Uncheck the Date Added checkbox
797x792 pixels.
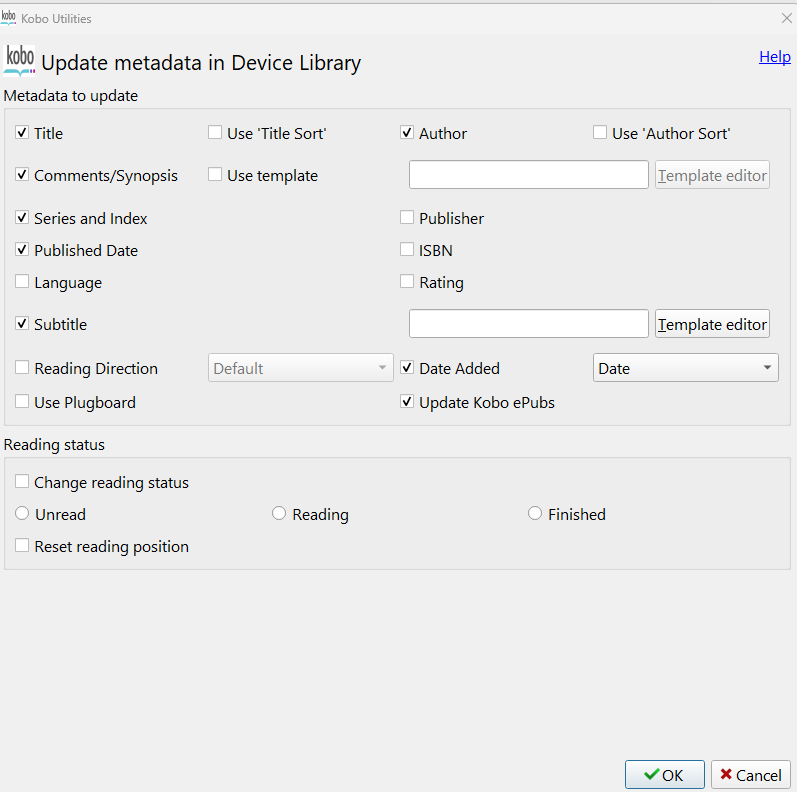pos(407,368)
